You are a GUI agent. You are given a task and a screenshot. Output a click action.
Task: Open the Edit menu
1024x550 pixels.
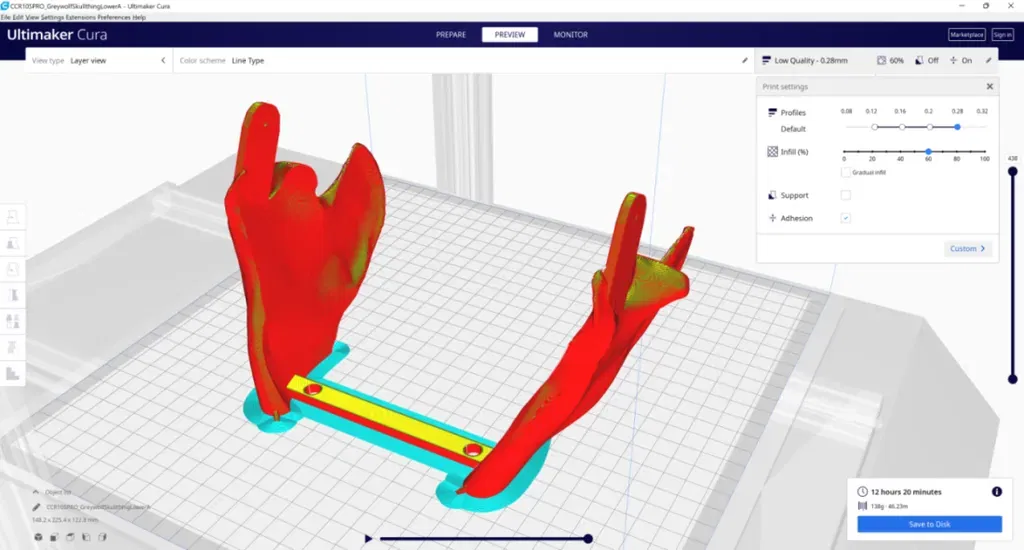coord(18,17)
